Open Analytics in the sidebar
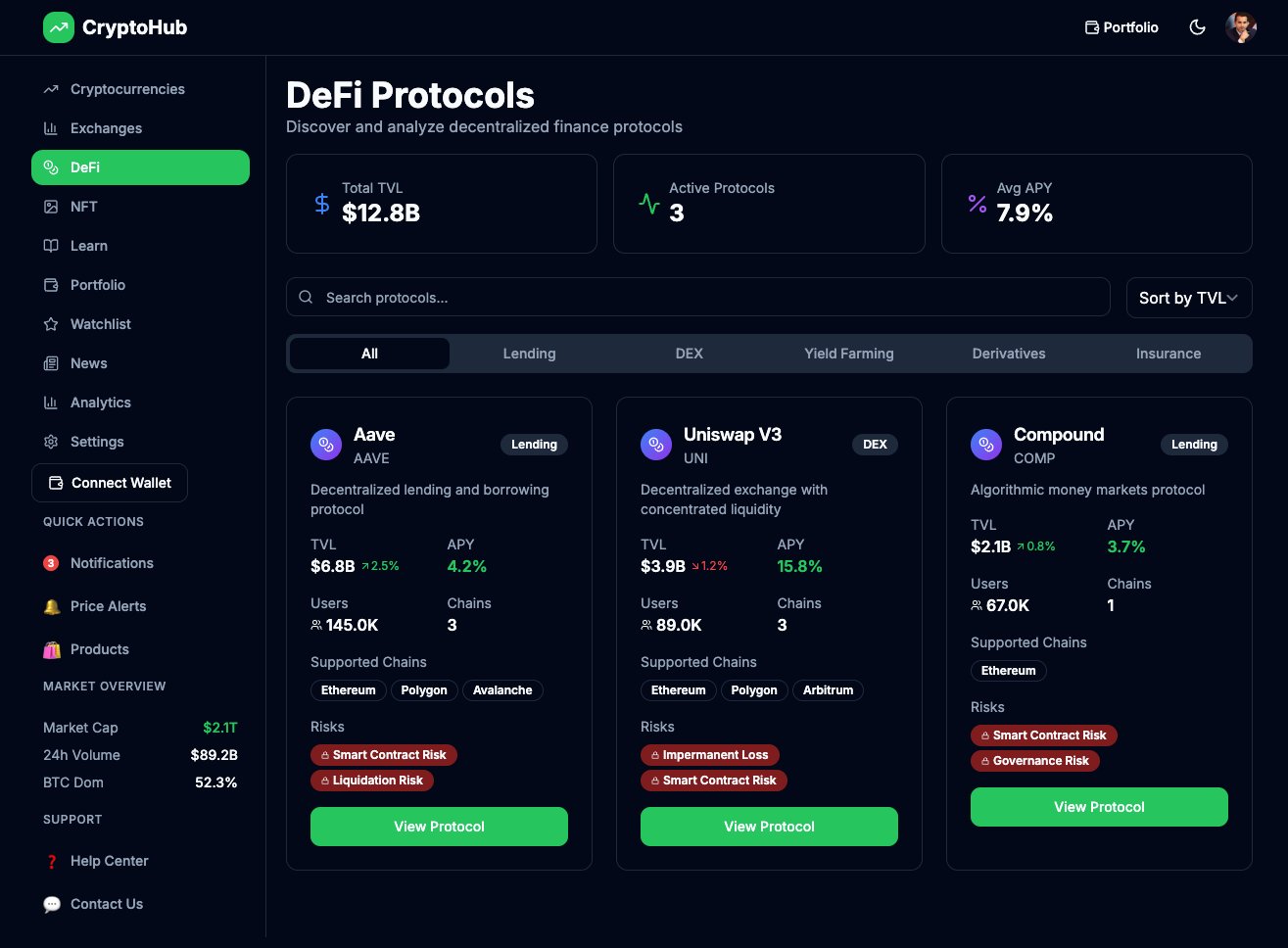 pos(140,403)
